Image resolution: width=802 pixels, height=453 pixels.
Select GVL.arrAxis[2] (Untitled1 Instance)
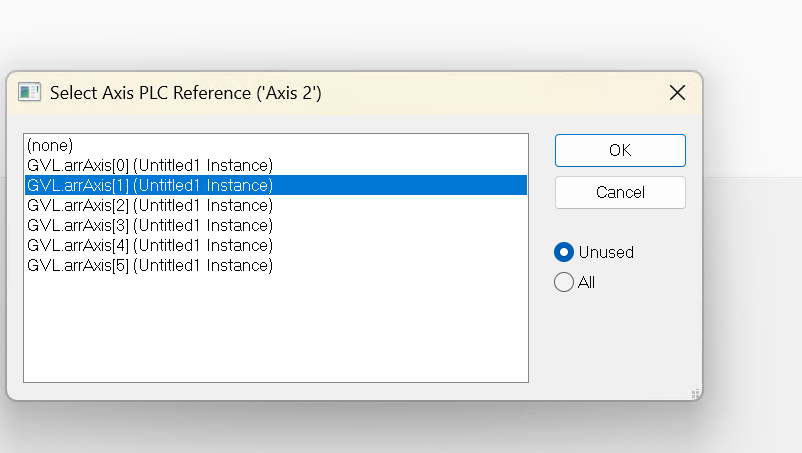coord(150,205)
